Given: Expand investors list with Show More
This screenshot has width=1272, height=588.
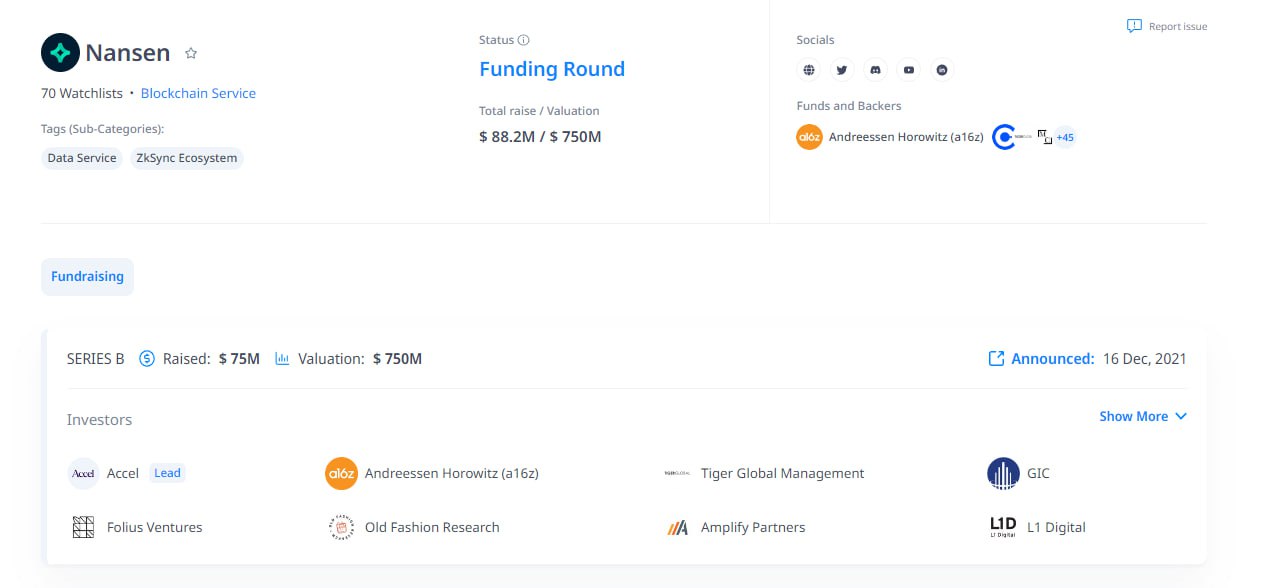Looking at the screenshot, I should [1142, 416].
